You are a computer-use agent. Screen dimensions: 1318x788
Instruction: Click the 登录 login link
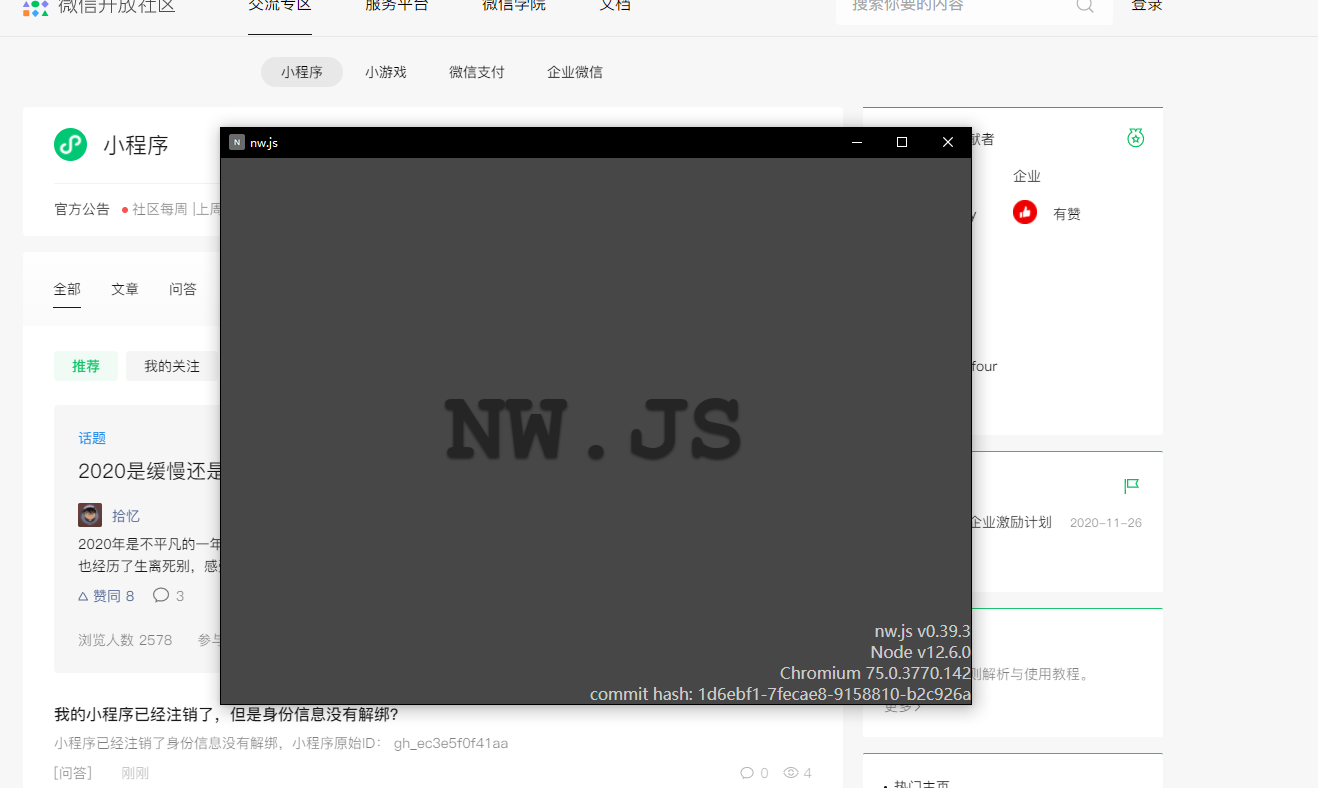pos(1147,6)
